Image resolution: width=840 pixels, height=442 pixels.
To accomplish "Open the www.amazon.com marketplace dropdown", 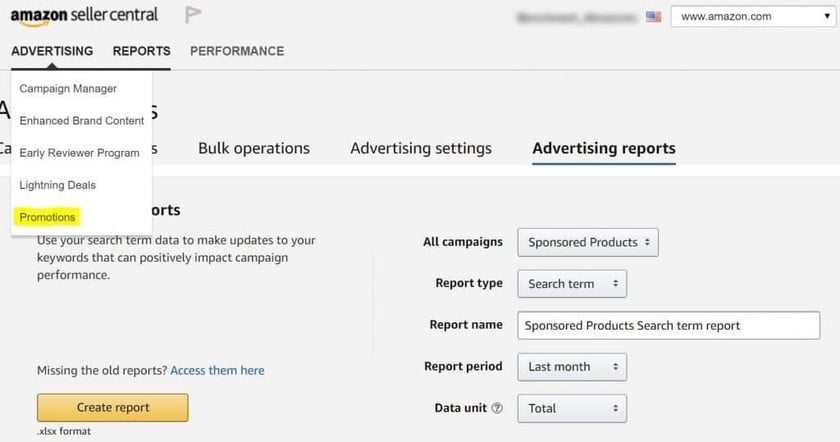I will 753,17.
